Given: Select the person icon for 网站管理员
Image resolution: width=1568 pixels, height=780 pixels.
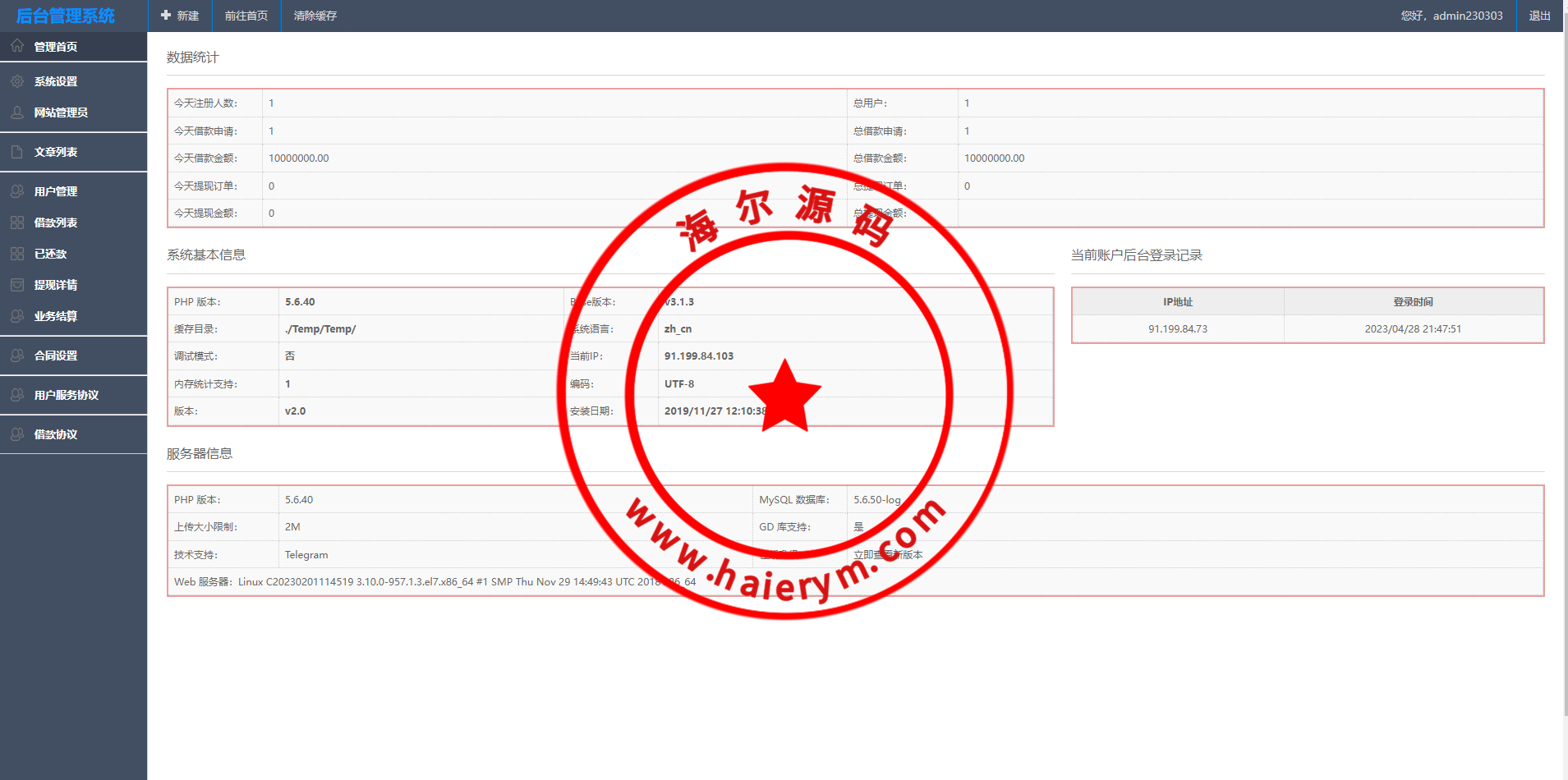Looking at the screenshot, I should (x=17, y=112).
